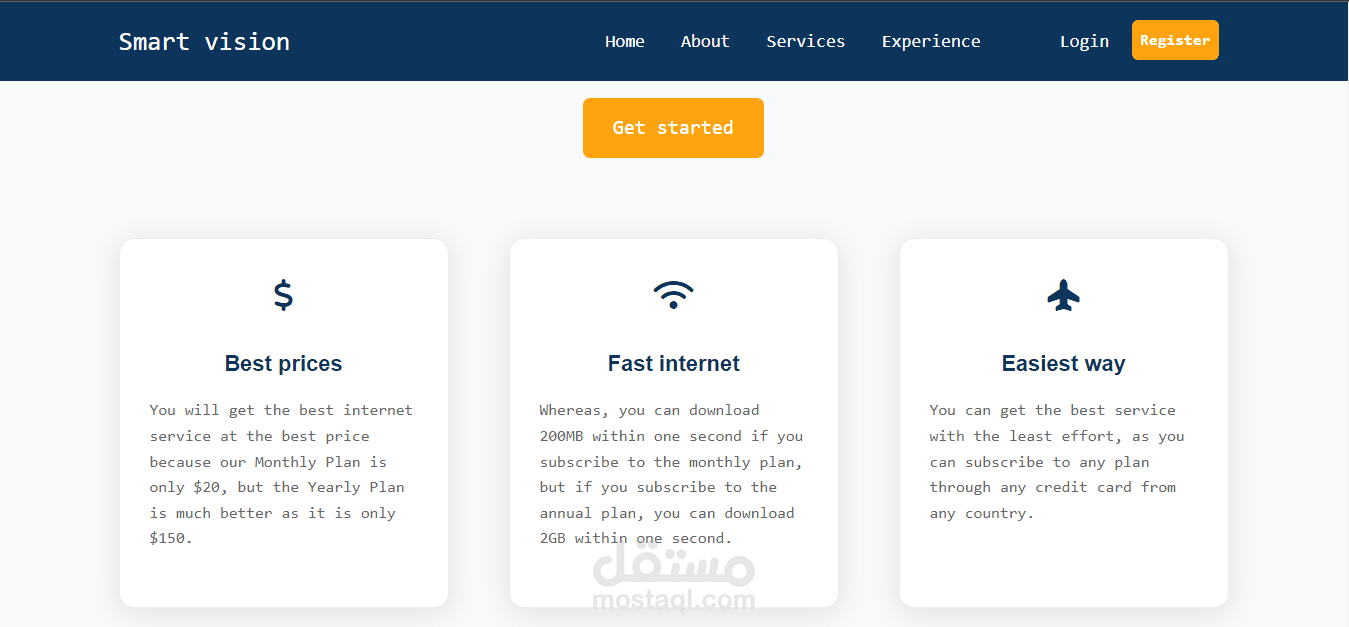The image size is (1349, 627).
Task: Click the $150 yearly price text
Action: coord(168,539)
